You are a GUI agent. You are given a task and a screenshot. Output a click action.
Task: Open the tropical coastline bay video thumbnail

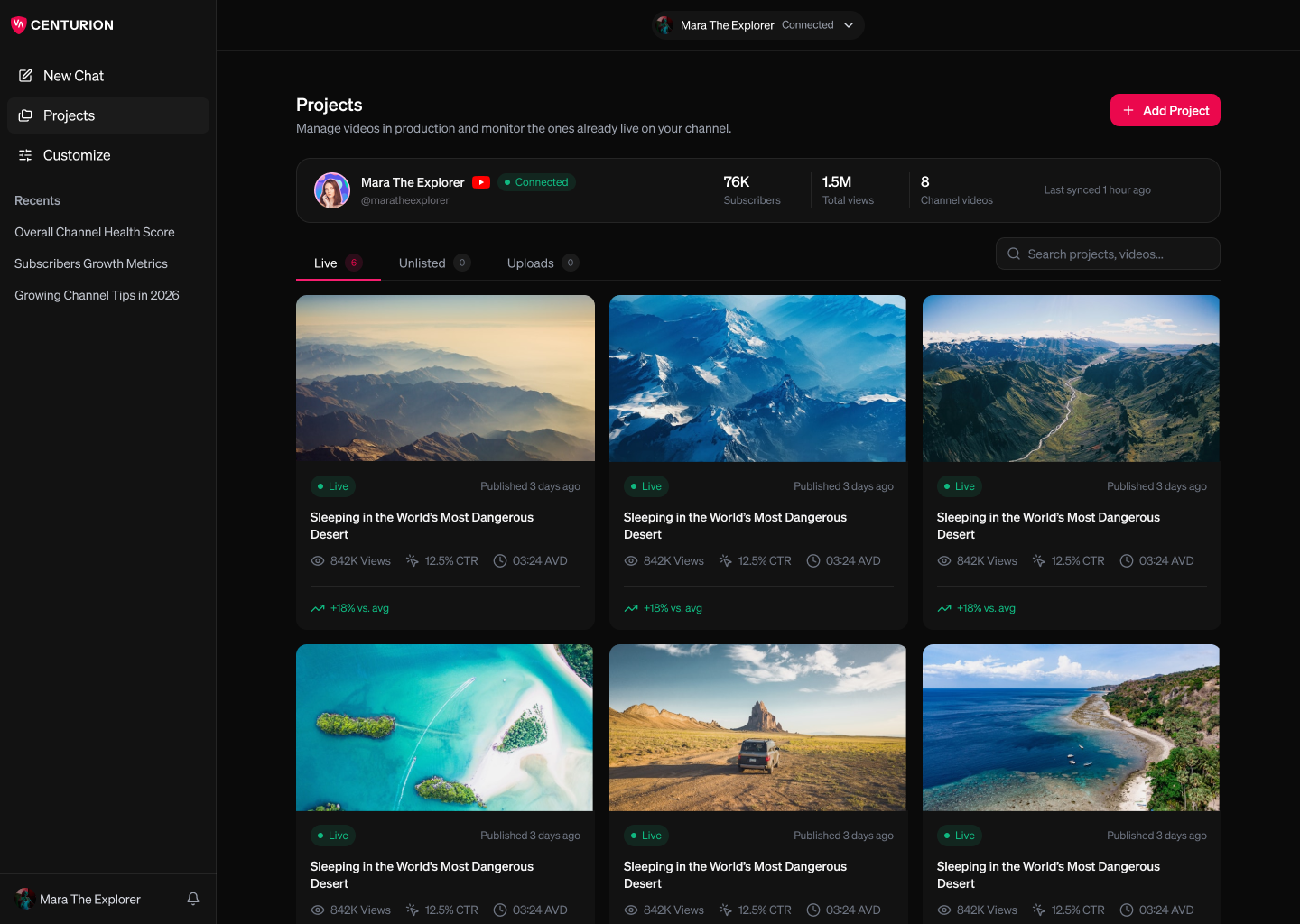click(x=1071, y=727)
